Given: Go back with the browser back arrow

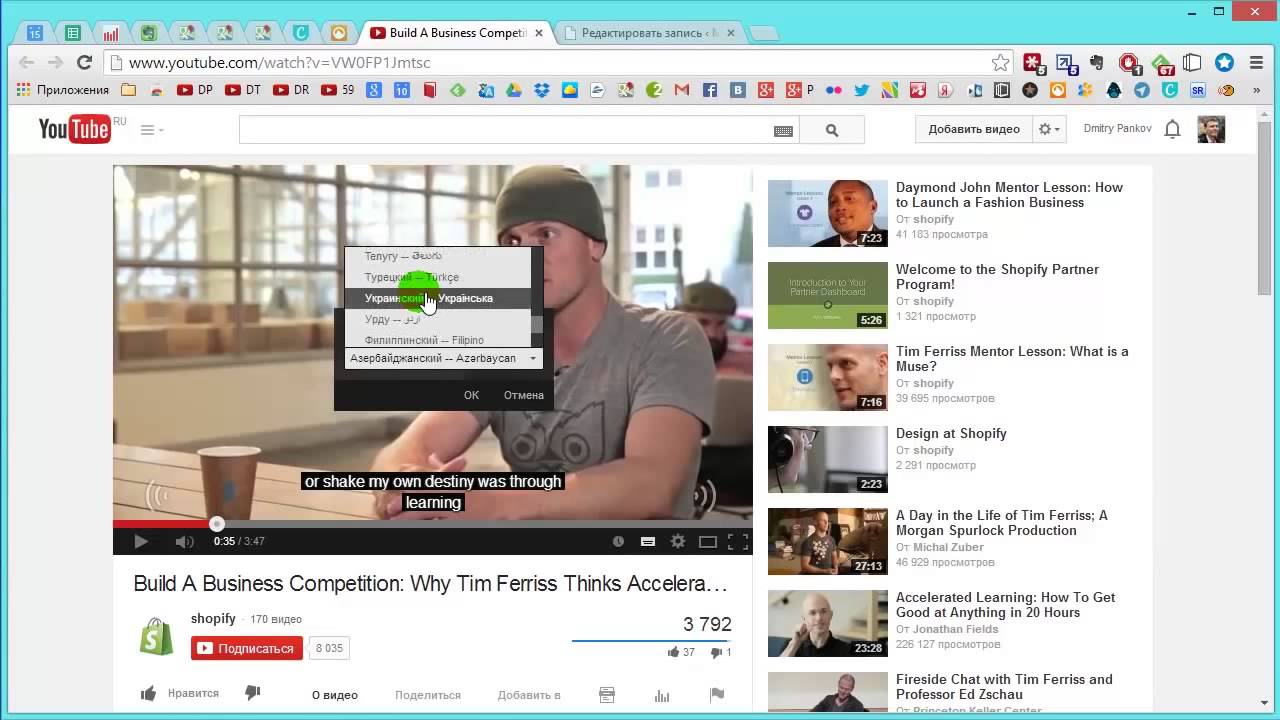Looking at the screenshot, I should click(27, 62).
